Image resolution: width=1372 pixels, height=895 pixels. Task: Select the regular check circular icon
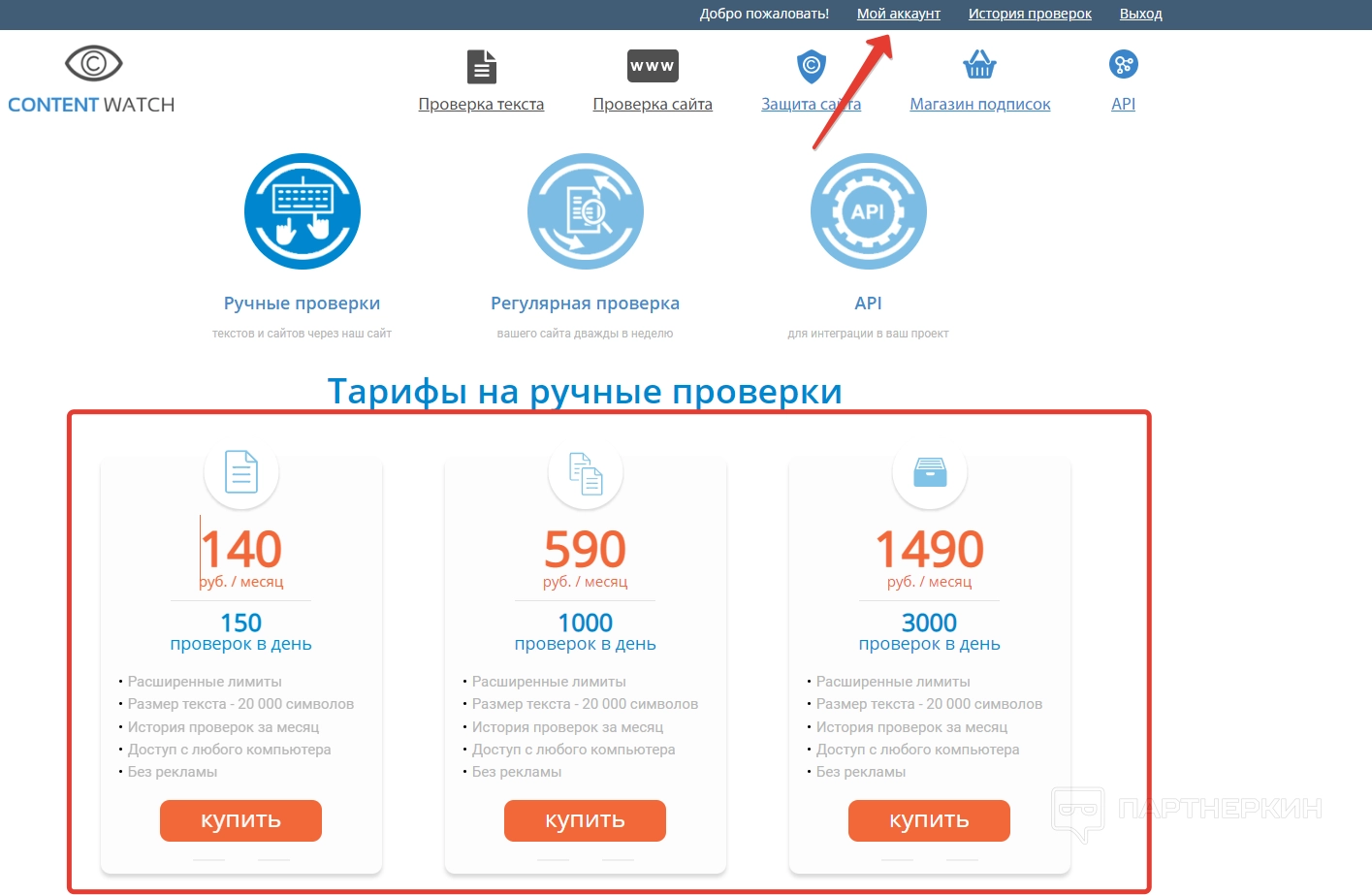click(586, 211)
